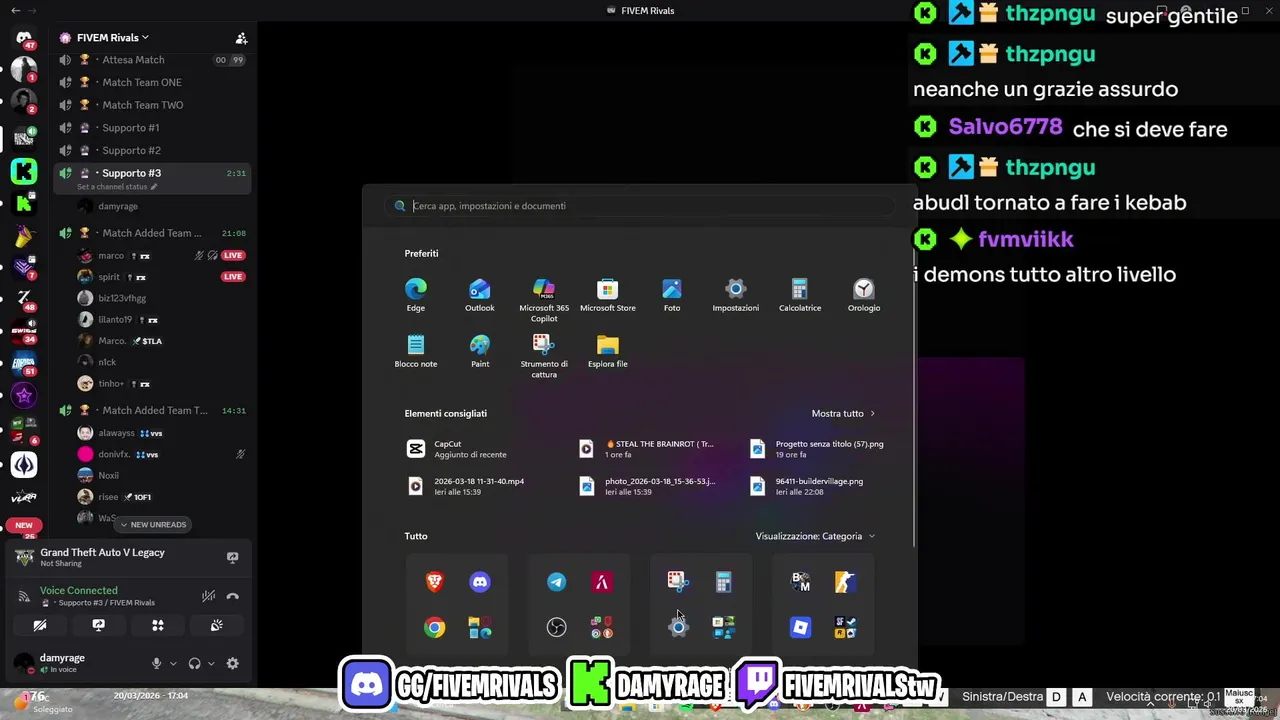Image resolution: width=1280 pixels, height=720 pixels.
Task: Click damyrage user avatar in Discord
Action: tap(23, 663)
